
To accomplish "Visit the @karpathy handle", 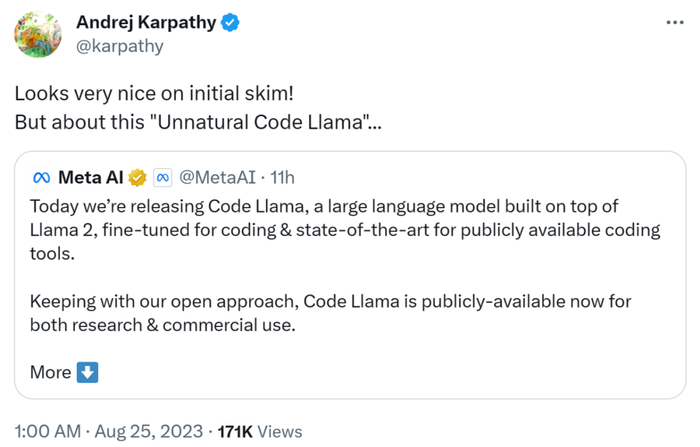I will tap(120, 46).
